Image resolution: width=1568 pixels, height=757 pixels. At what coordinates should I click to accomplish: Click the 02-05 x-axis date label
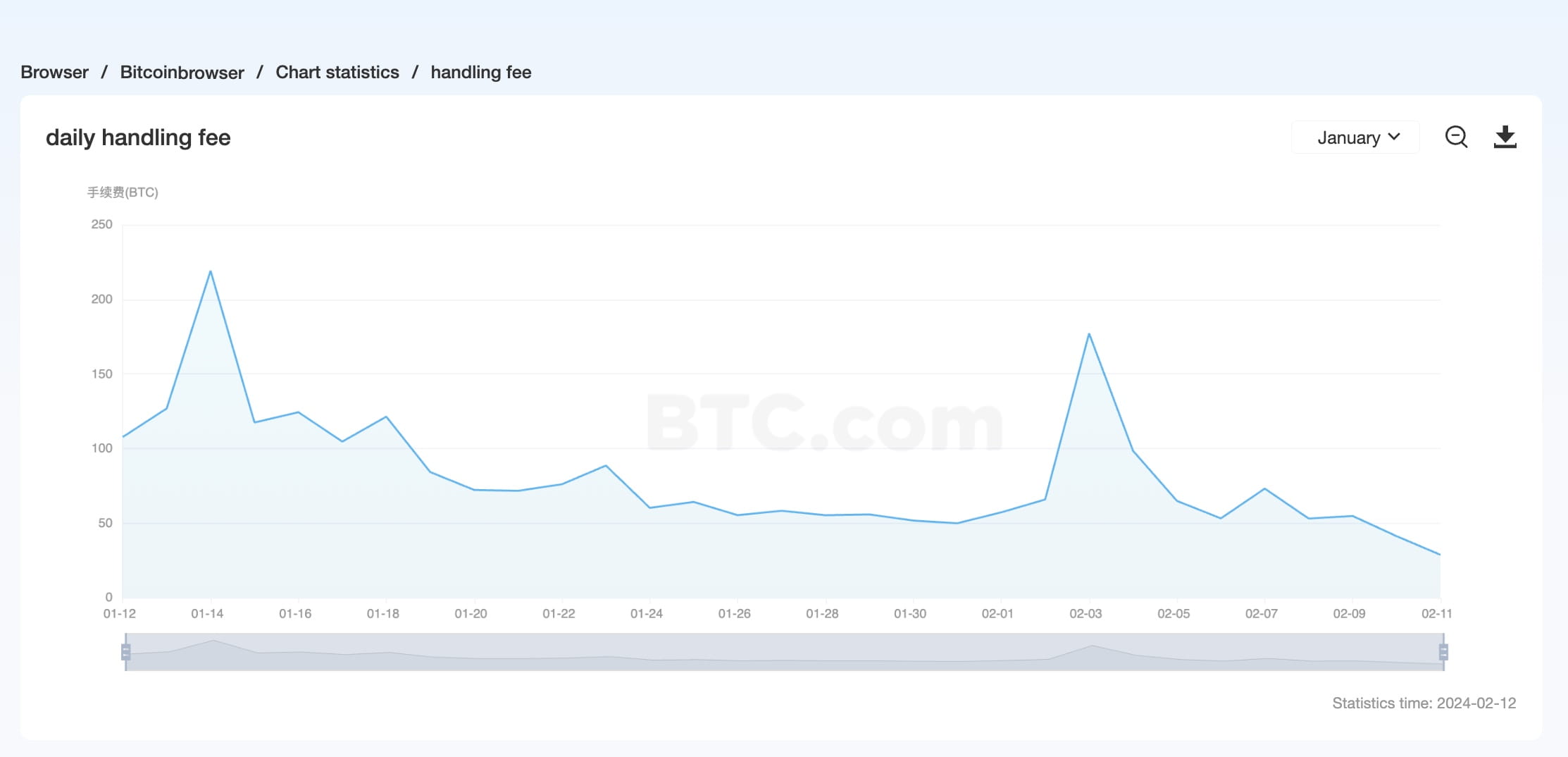pyautogui.click(x=1174, y=614)
